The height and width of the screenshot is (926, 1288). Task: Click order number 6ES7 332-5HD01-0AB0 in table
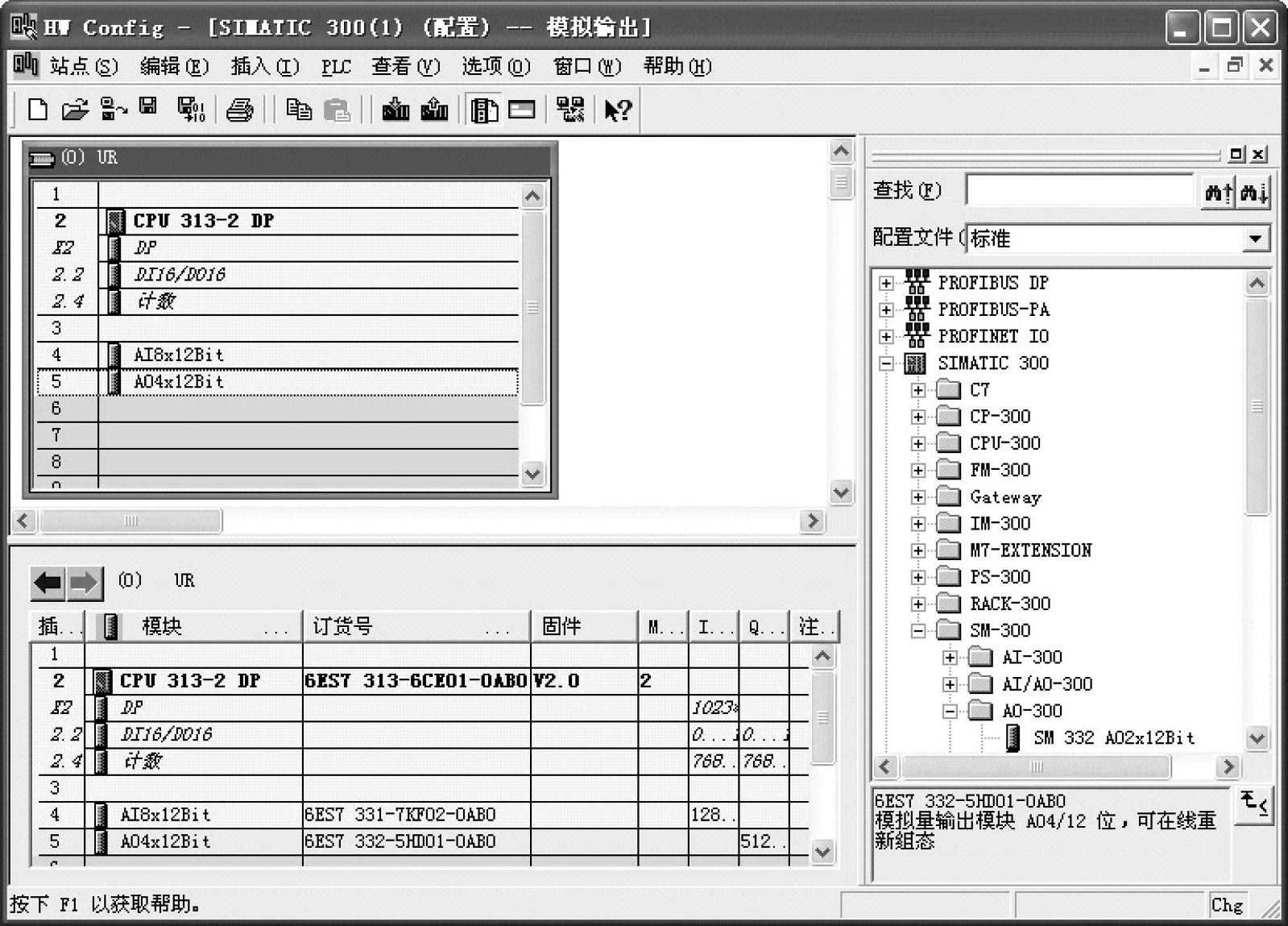click(x=400, y=841)
